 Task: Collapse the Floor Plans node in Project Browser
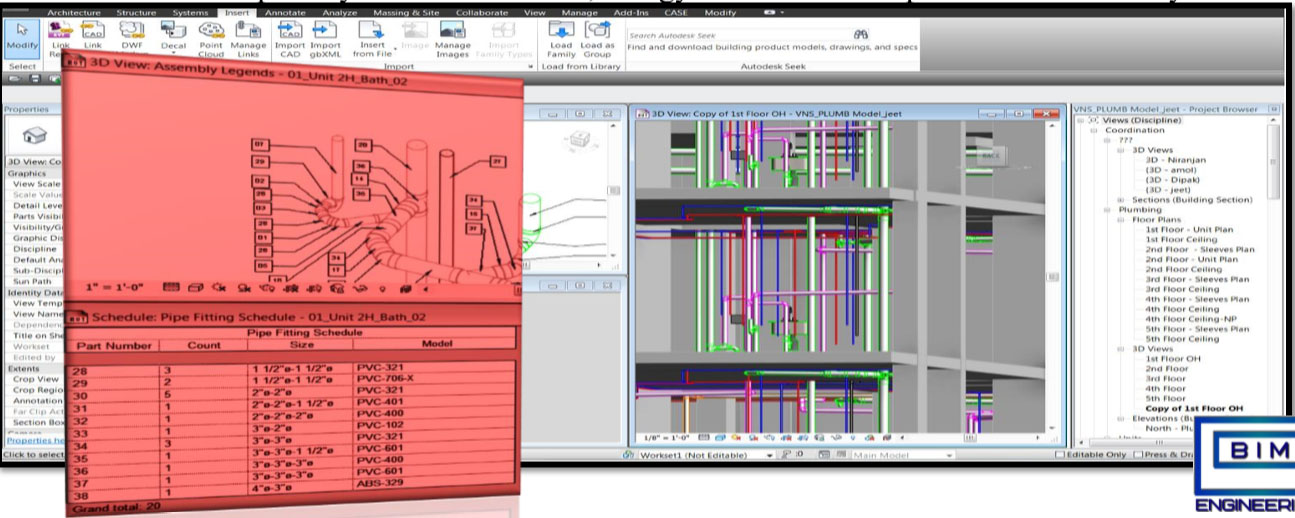[1122, 220]
